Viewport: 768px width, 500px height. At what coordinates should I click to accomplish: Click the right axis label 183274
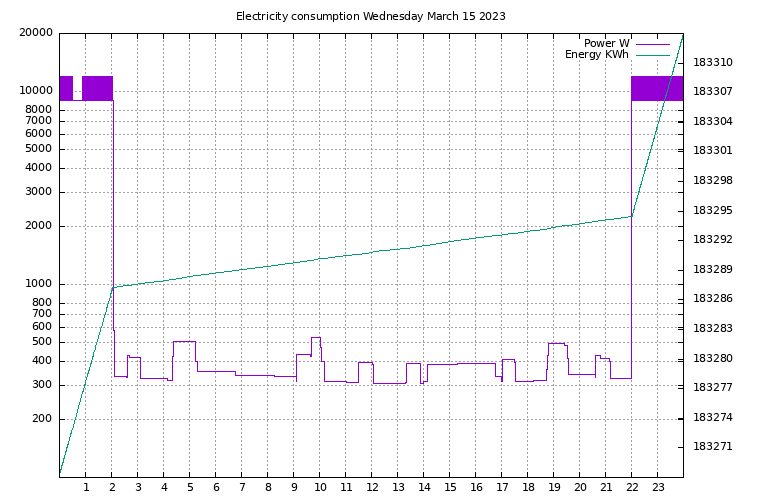tap(713, 417)
